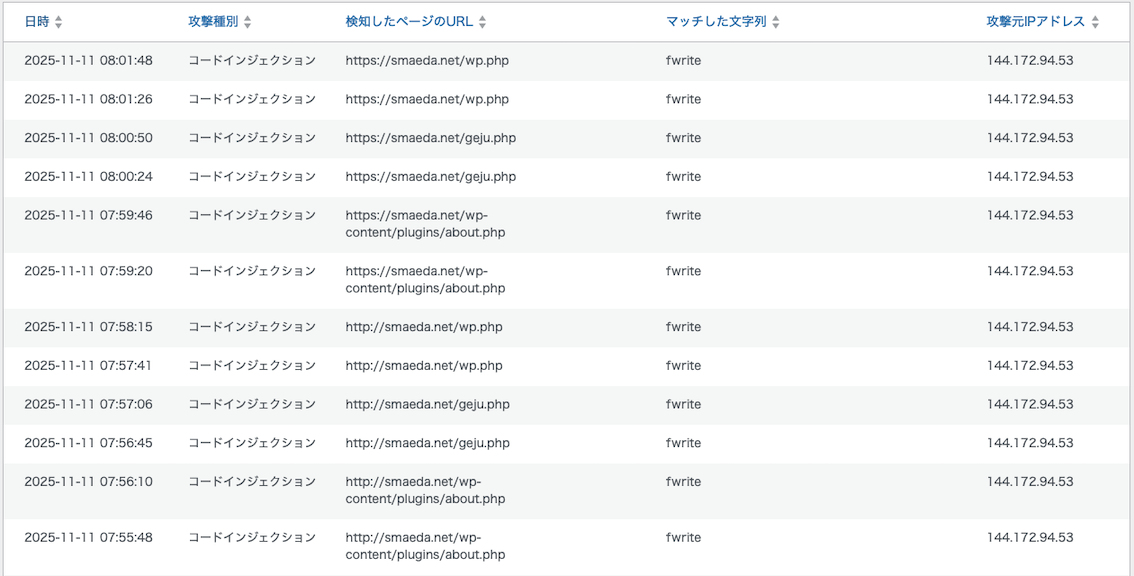Click fwrite in the 07:59:20 row

pos(683,271)
